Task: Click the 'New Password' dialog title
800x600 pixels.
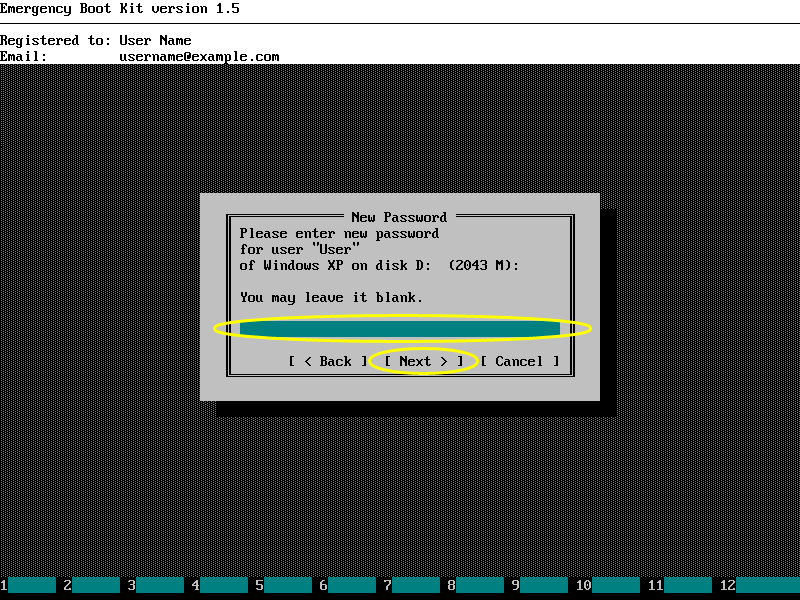Action: (x=399, y=217)
